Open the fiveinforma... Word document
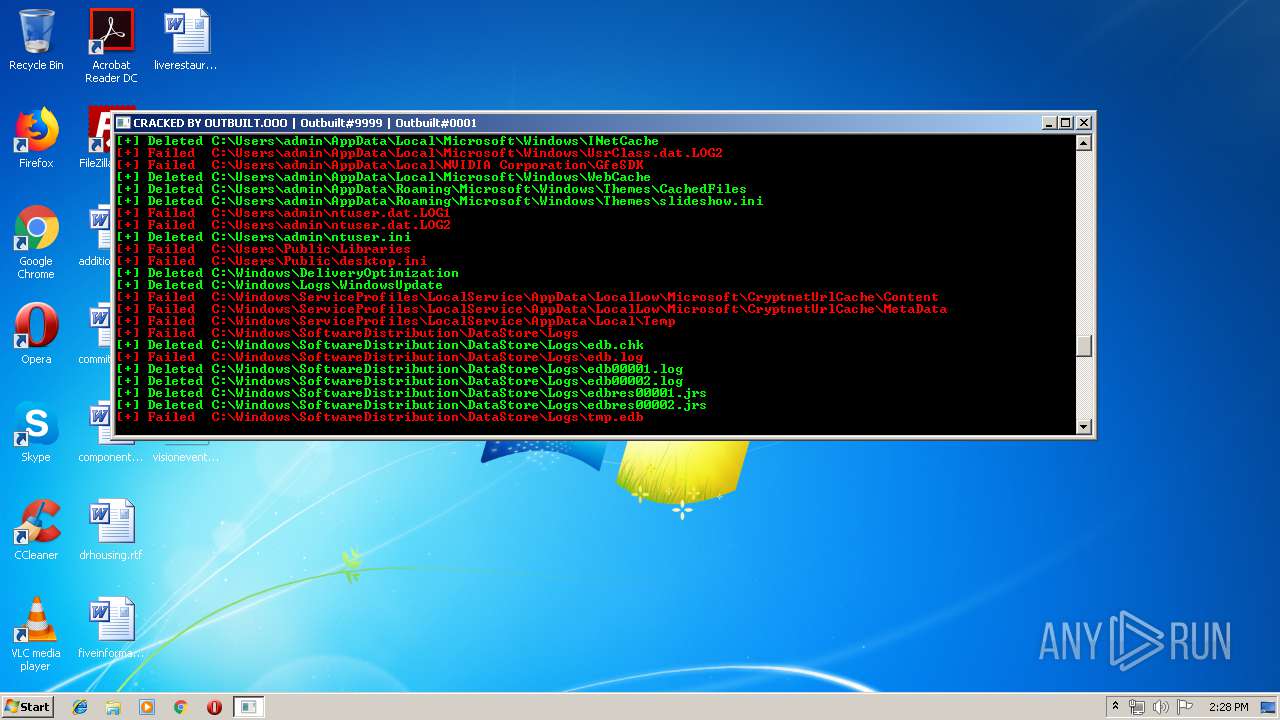Screen dimensions: 1280x720 pyautogui.click(x=111, y=628)
